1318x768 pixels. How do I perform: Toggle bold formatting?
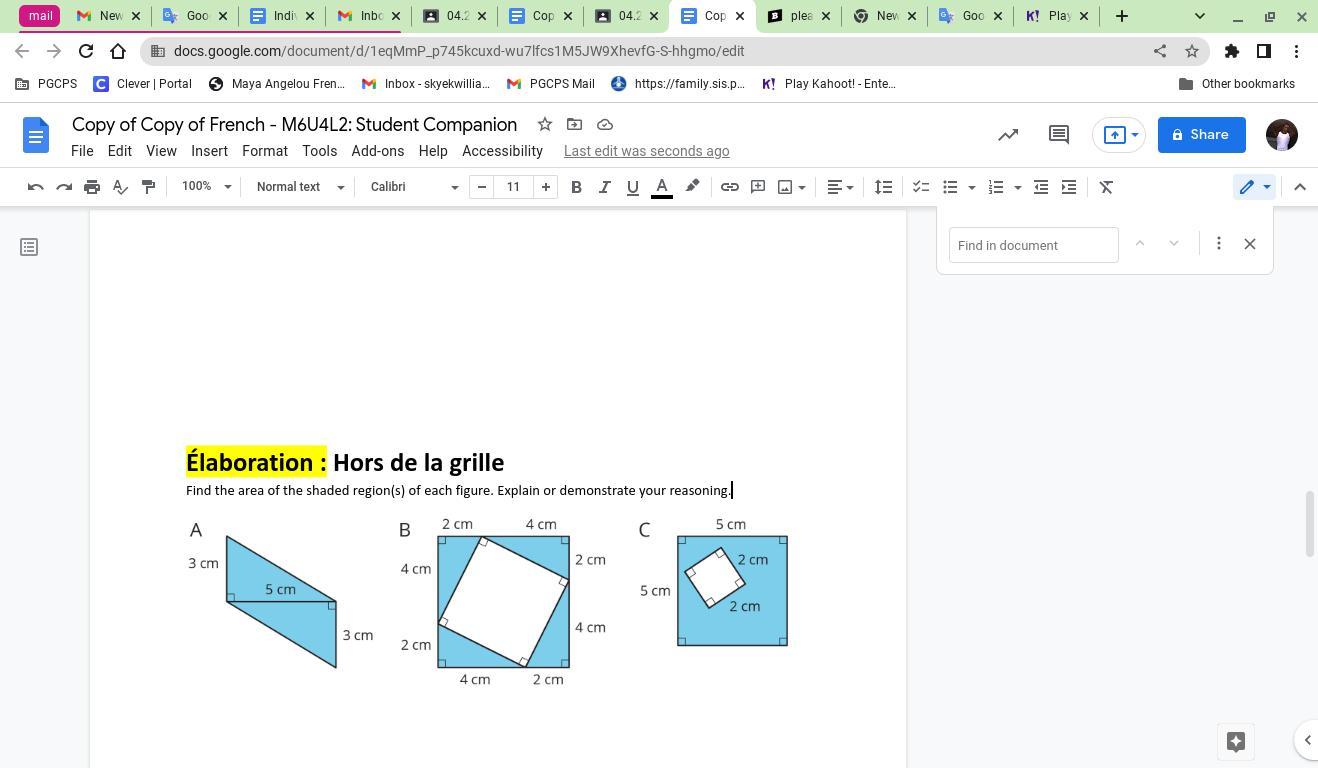point(576,187)
